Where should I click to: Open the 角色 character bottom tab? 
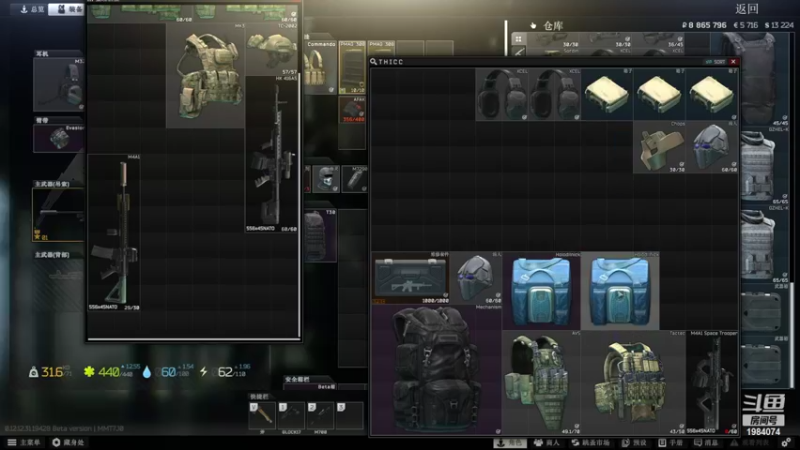point(509,443)
